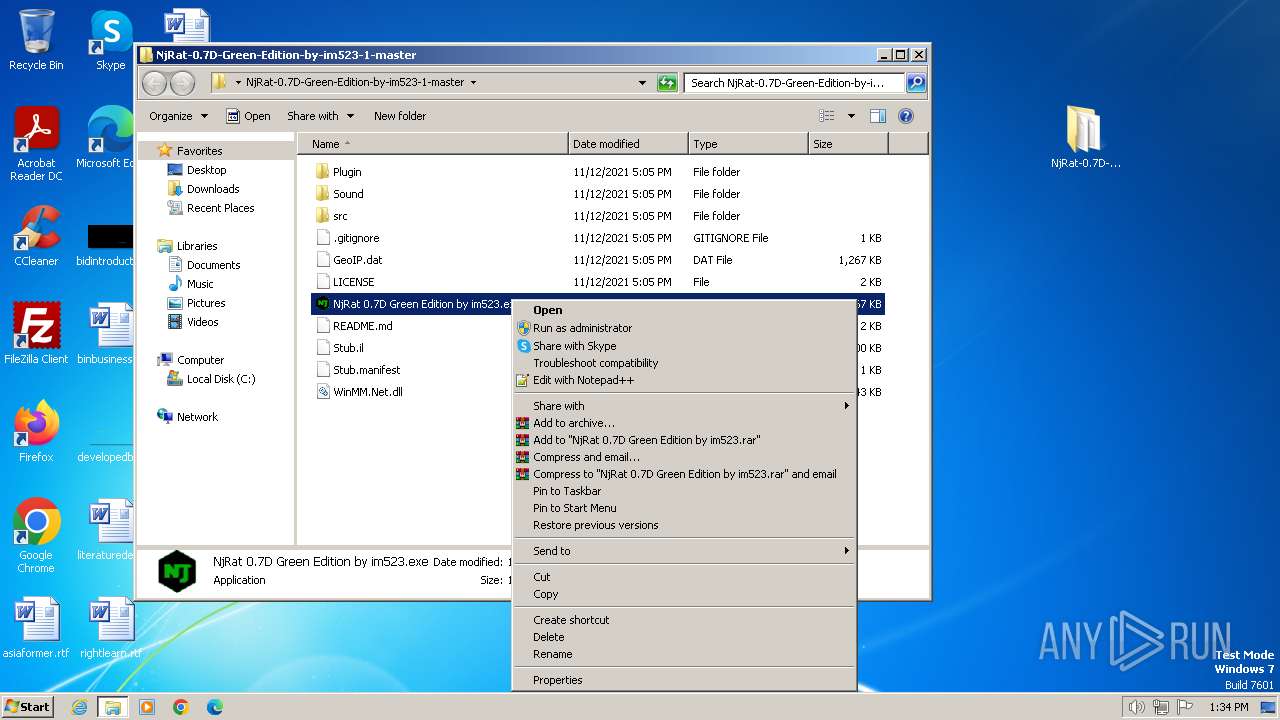Refresh the folder with green arrows button

667,83
